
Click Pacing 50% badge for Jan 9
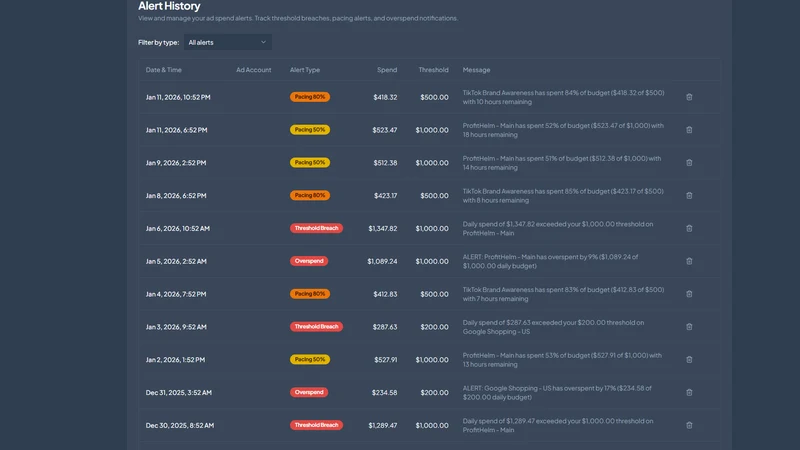pos(310,162)
